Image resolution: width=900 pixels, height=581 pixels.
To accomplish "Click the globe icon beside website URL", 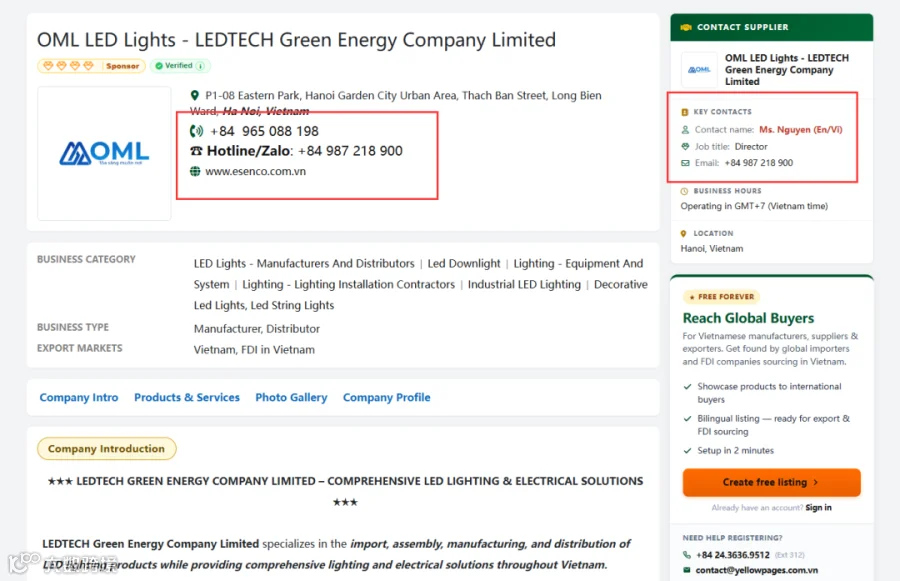I will [x=195, y=171].
